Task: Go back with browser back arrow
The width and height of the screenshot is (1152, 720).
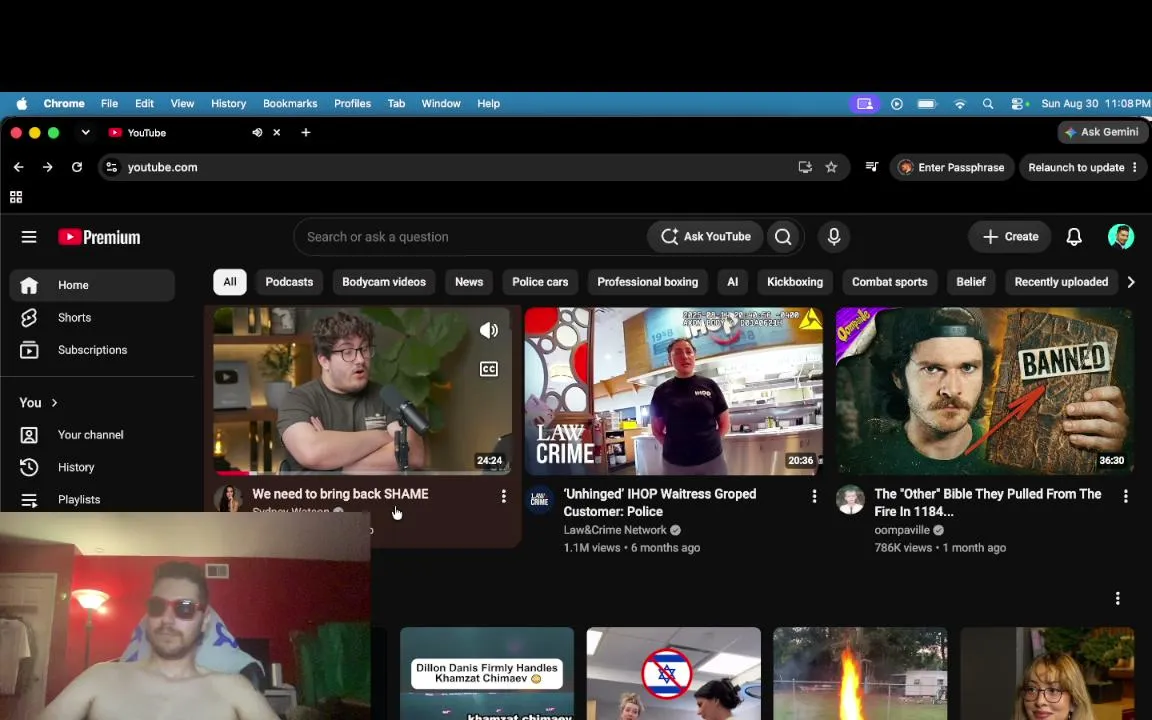Action: tap(18, 168)
